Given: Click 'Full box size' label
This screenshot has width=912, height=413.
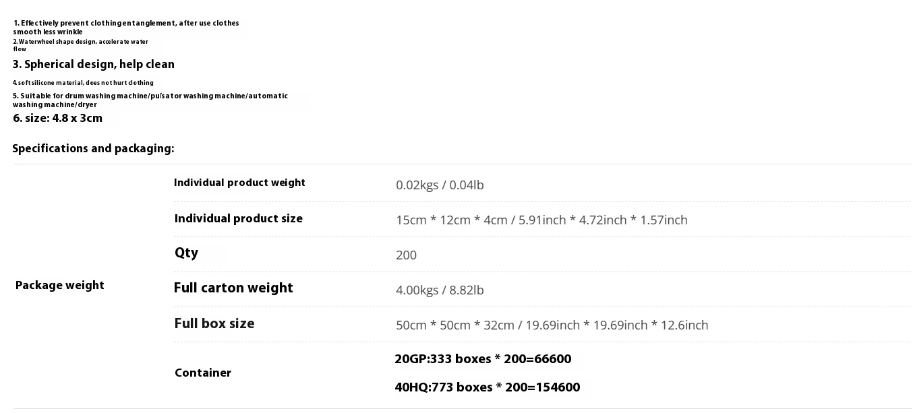Looking at the screenshot, I should 214,323.
